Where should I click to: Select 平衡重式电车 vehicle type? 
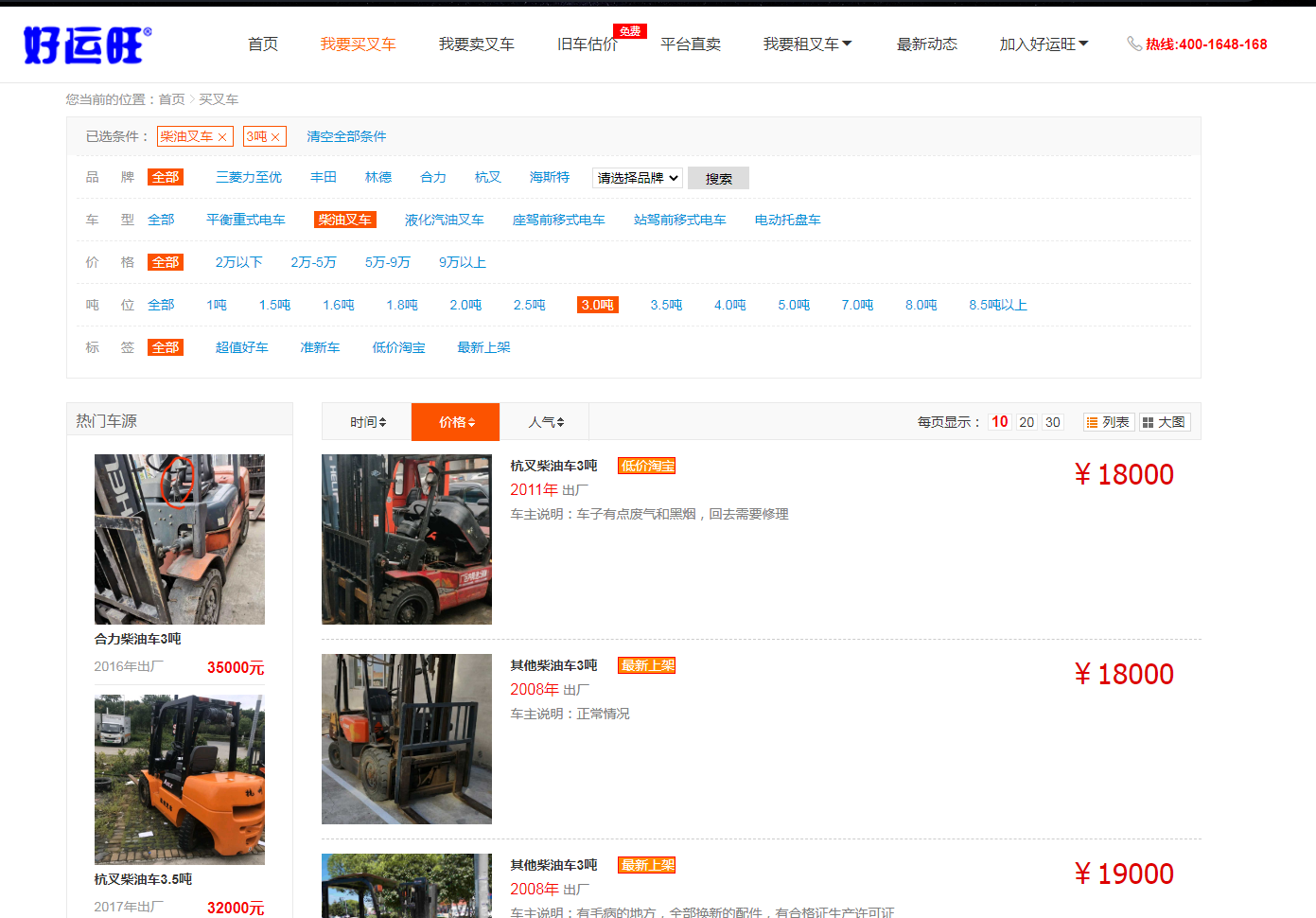246,220
